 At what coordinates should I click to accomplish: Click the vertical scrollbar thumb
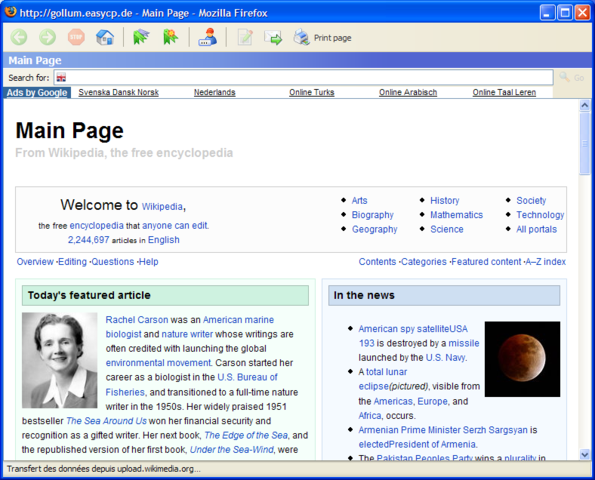[585, 143]
